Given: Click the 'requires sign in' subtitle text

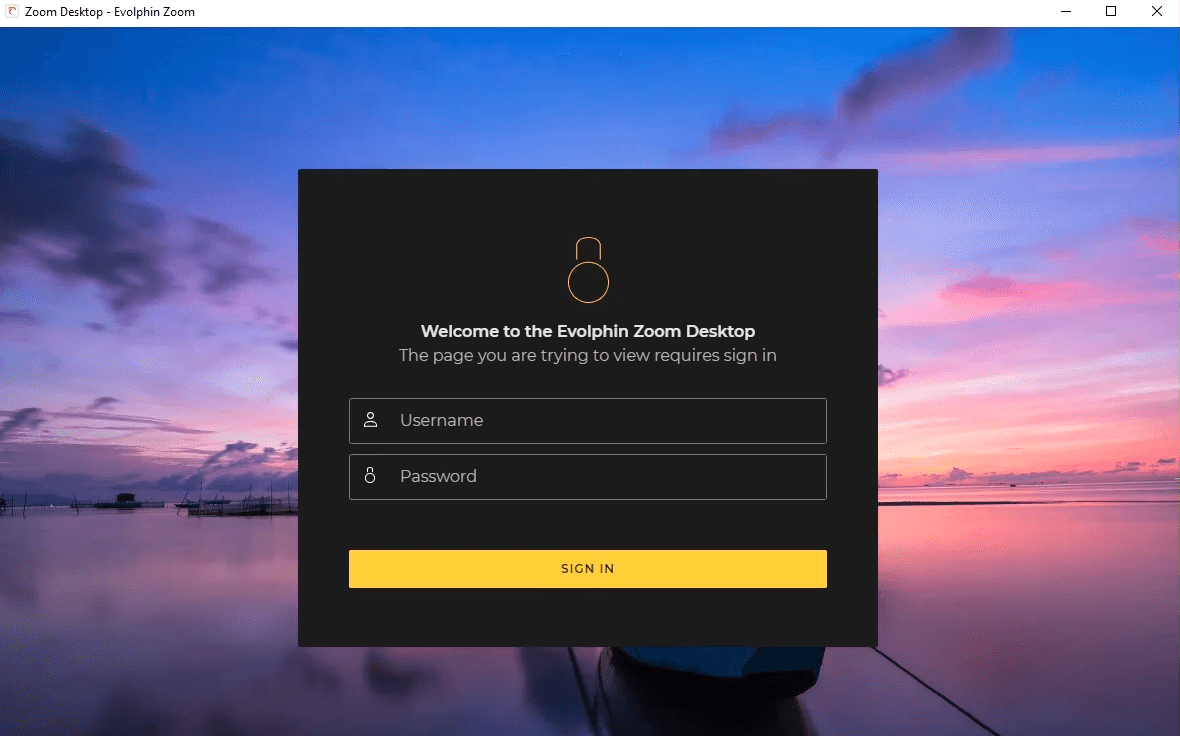Looking at the screenshot, I should click(715, 355).
